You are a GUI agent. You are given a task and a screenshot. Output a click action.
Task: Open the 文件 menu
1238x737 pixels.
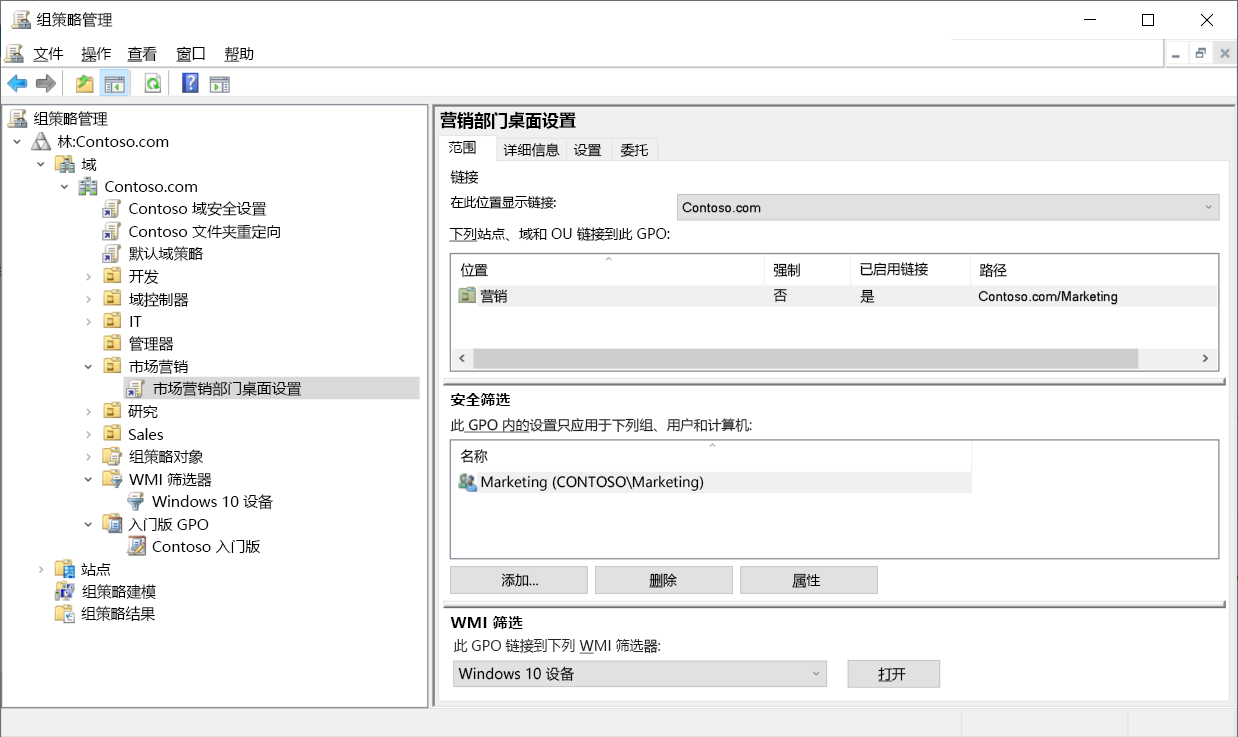click(x=48, y=53)
